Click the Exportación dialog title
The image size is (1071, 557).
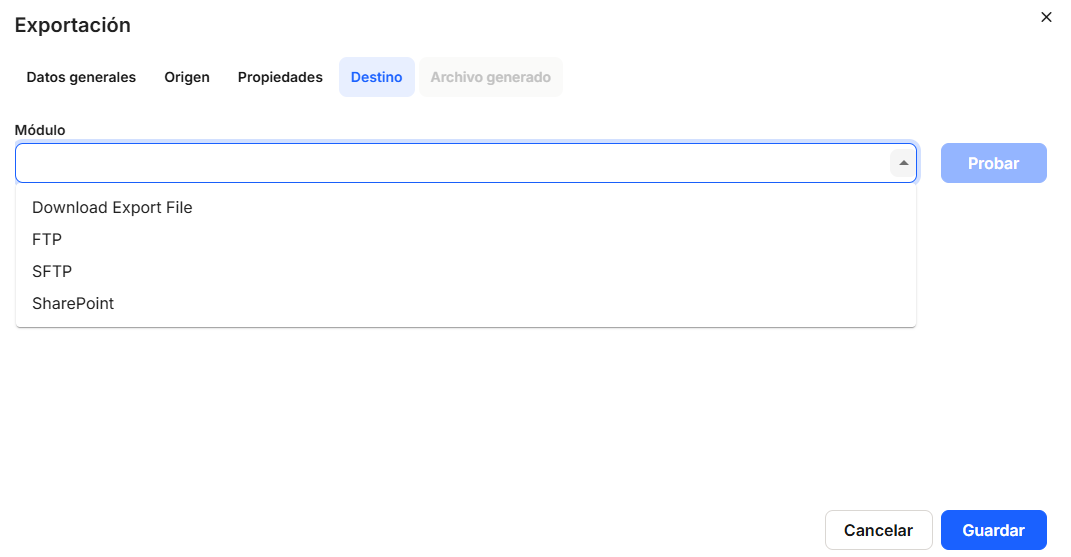click(72, 25)
